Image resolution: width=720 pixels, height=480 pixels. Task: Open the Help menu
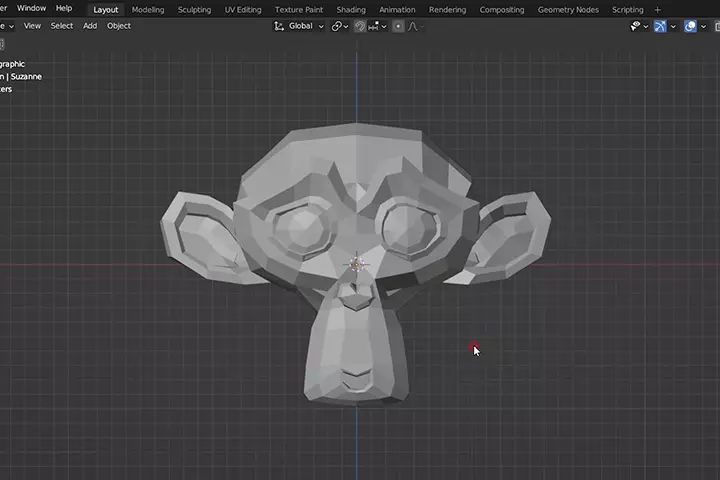64,8
